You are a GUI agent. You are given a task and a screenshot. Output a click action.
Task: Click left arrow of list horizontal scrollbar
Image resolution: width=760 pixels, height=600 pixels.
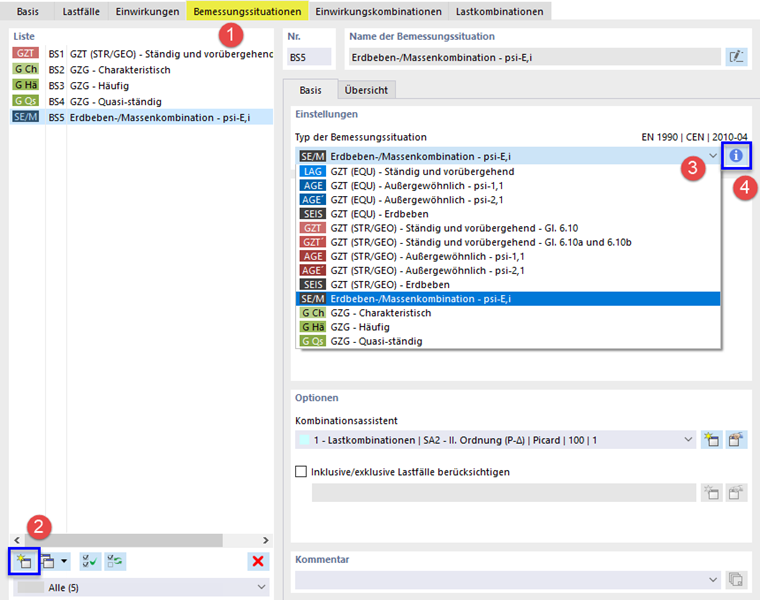[17, 540]
